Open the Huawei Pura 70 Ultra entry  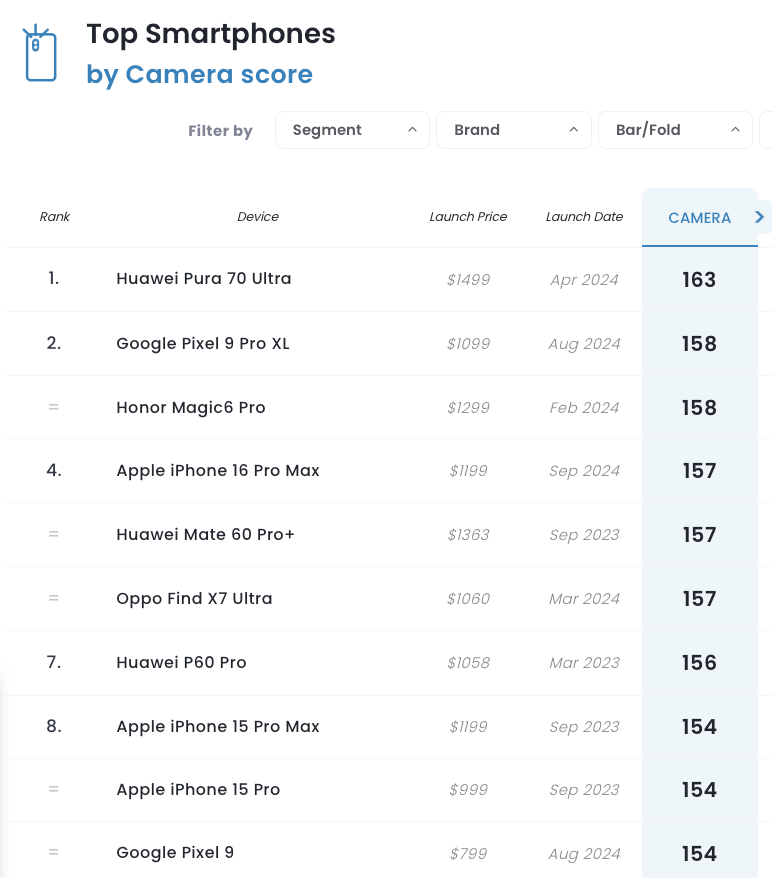[204, 278]
